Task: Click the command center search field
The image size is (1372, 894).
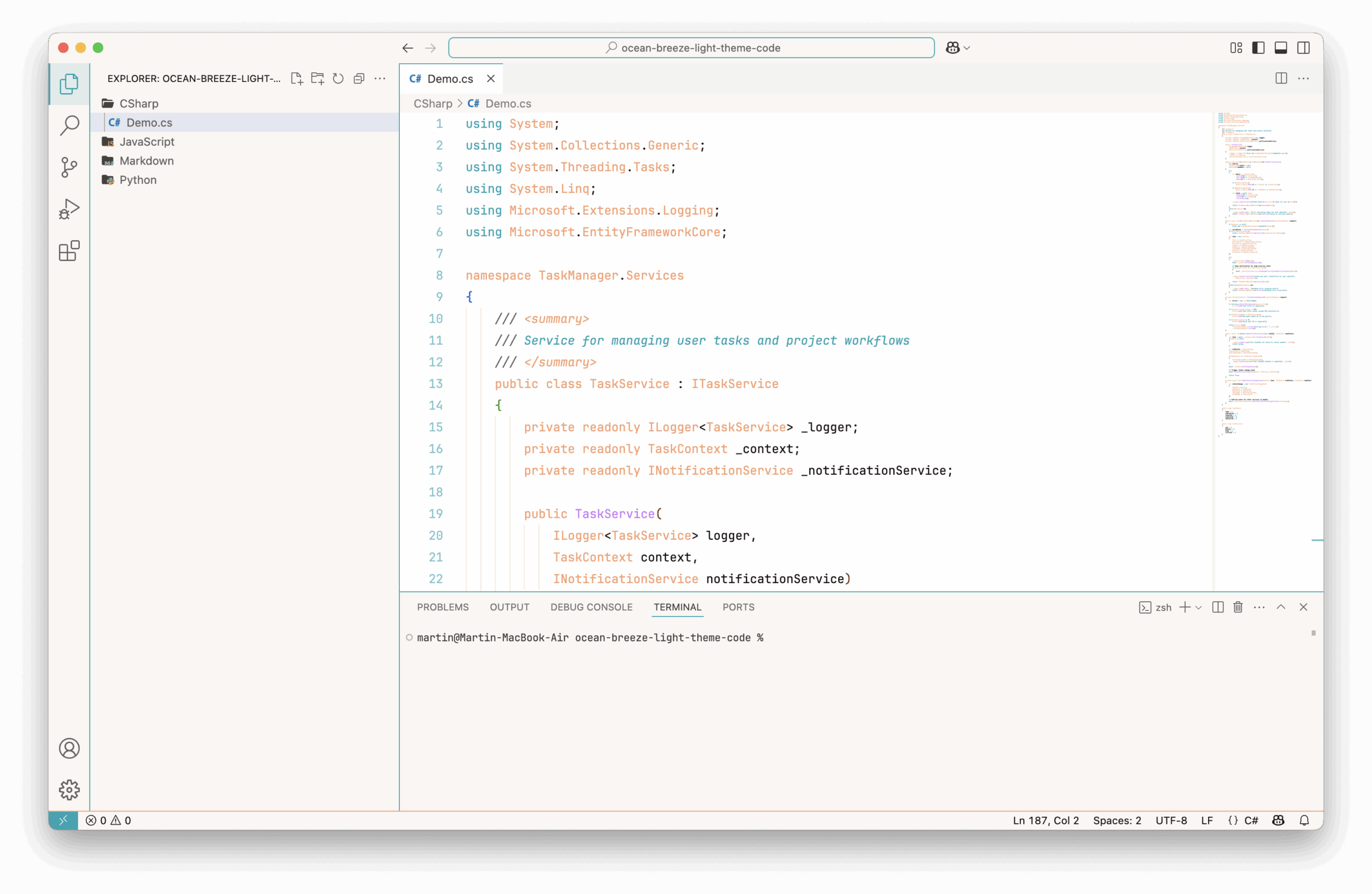Action: (x=691, y=48)
